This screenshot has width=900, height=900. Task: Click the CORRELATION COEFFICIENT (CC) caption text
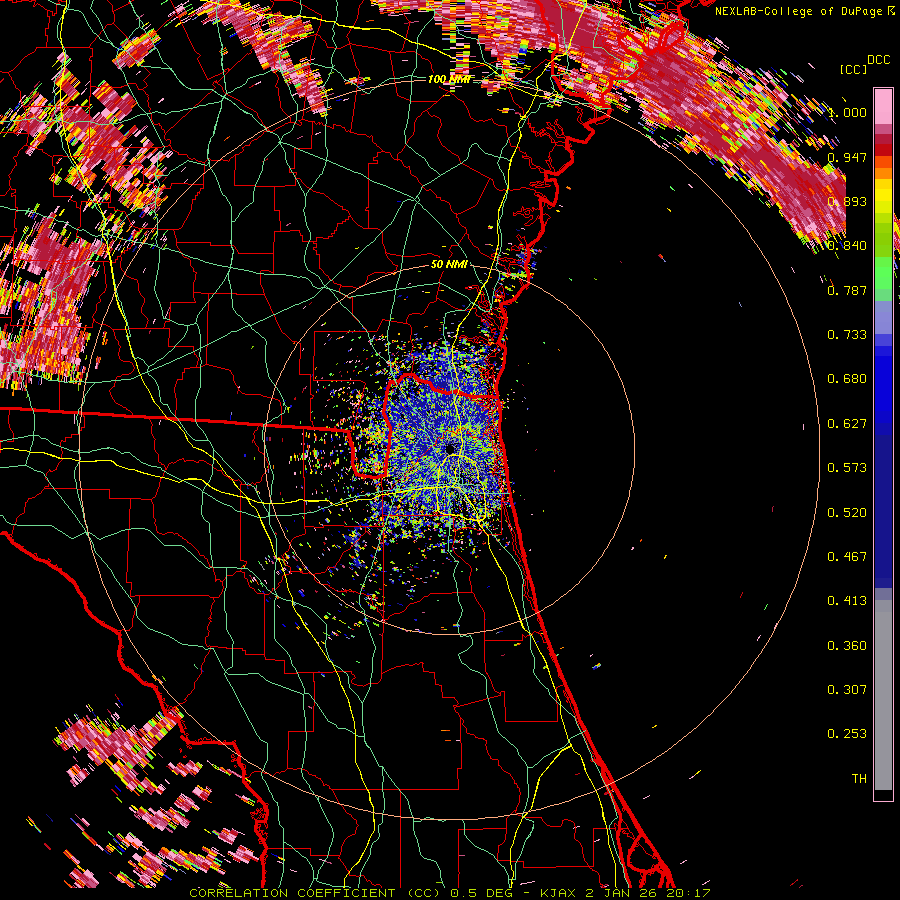click(315, 893)
